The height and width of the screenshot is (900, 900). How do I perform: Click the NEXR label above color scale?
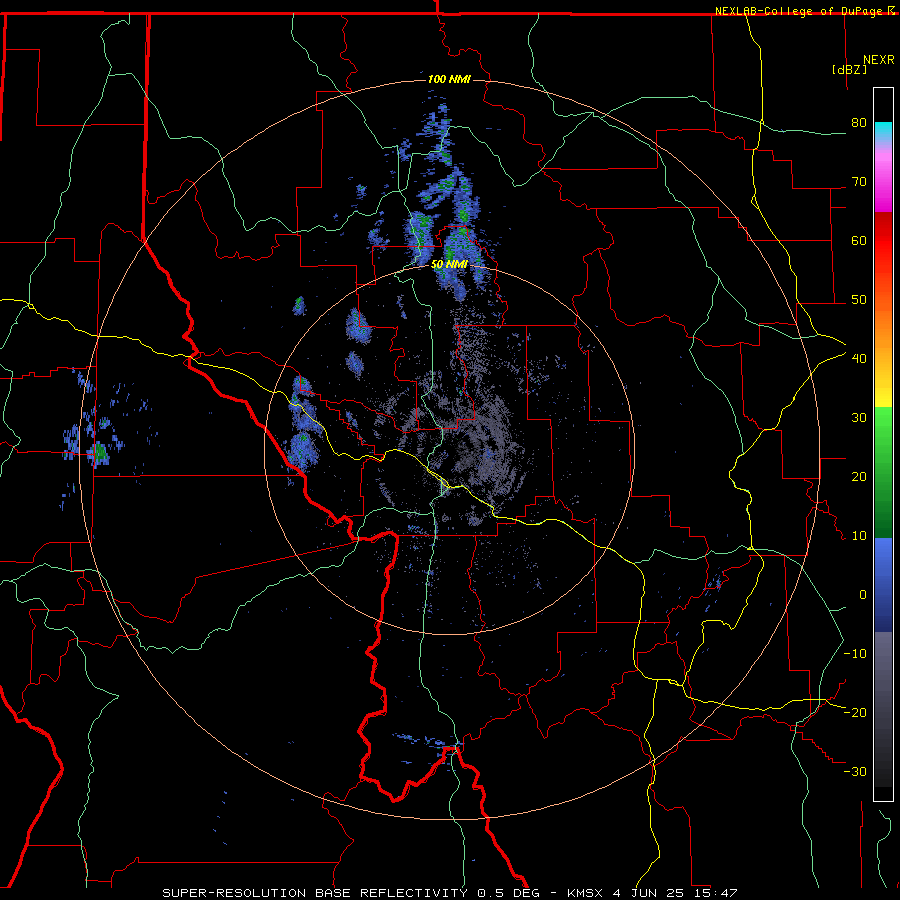click(x=879, y=60)
